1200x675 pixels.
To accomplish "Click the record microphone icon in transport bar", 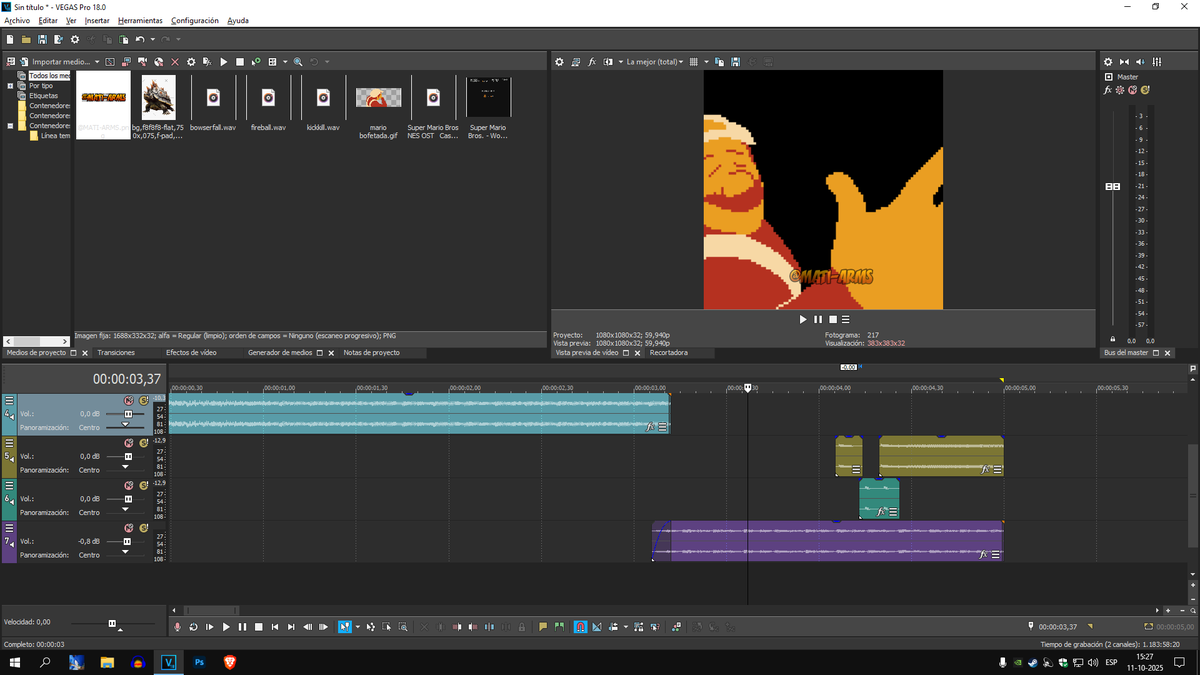I will click(x=177, y=627).
